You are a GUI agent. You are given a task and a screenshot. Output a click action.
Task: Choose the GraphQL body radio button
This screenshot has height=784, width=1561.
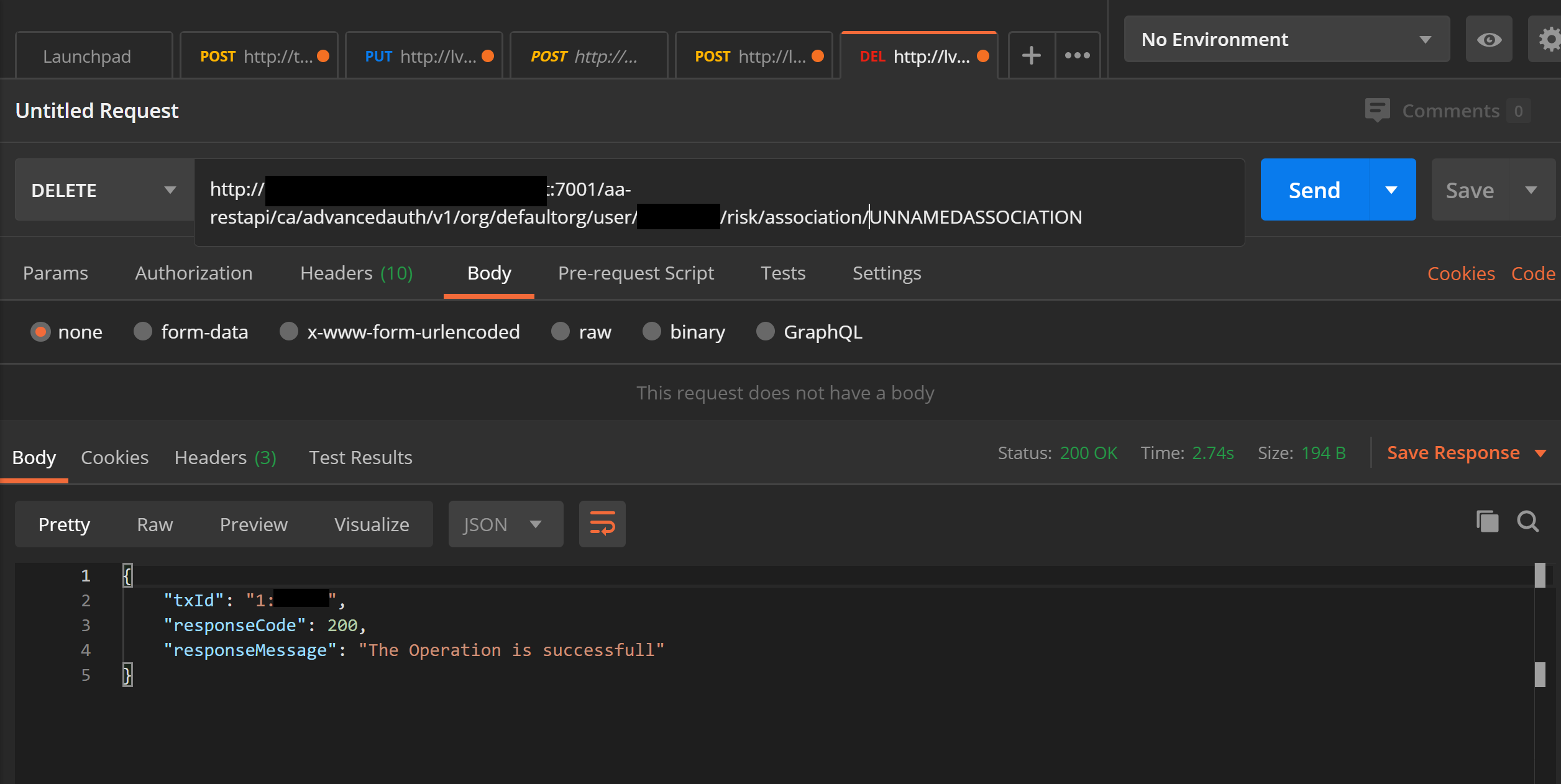click(765, 332)
